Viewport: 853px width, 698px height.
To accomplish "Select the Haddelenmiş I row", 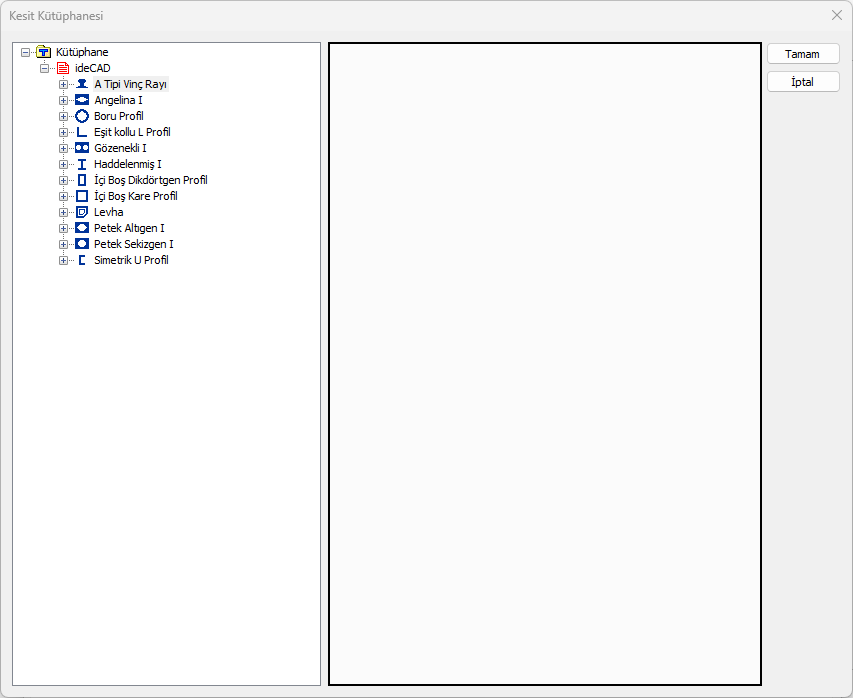I will click(x=128, y=164).
